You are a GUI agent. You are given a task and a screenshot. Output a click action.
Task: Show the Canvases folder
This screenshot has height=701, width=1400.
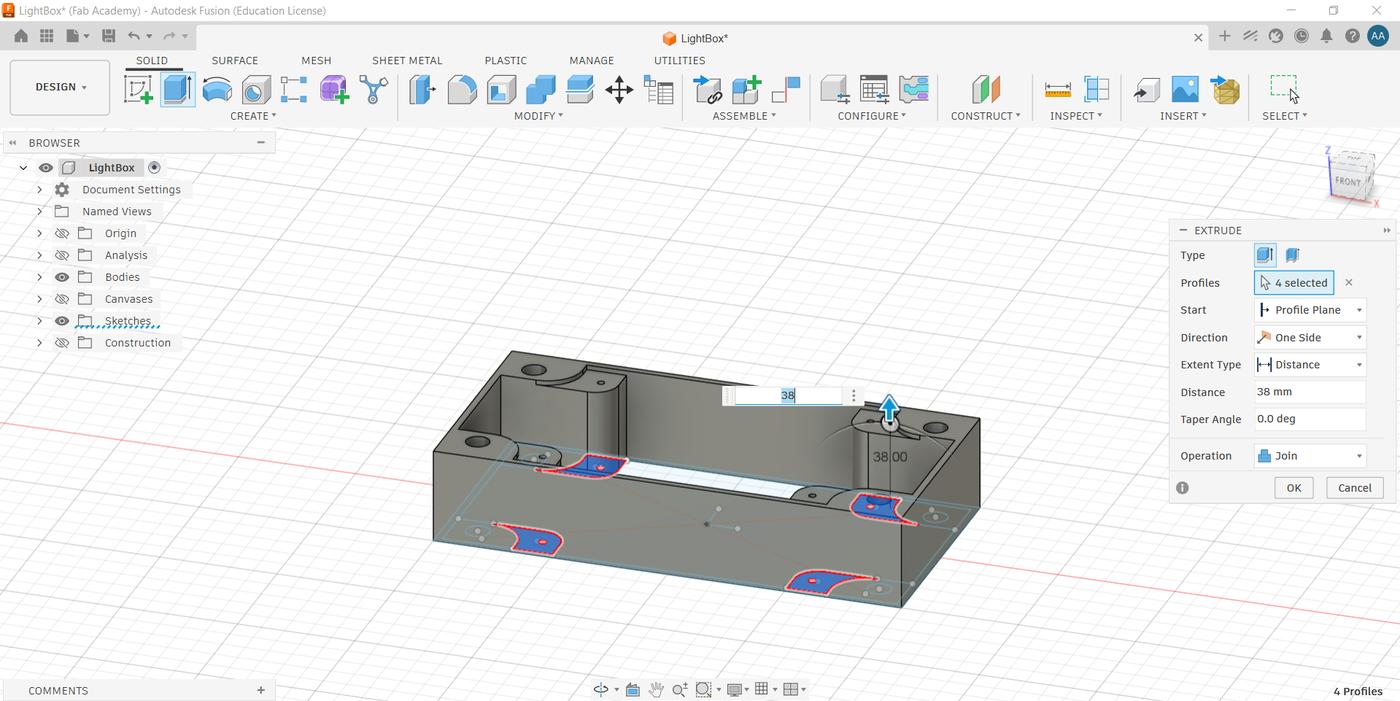click(62, 299)
